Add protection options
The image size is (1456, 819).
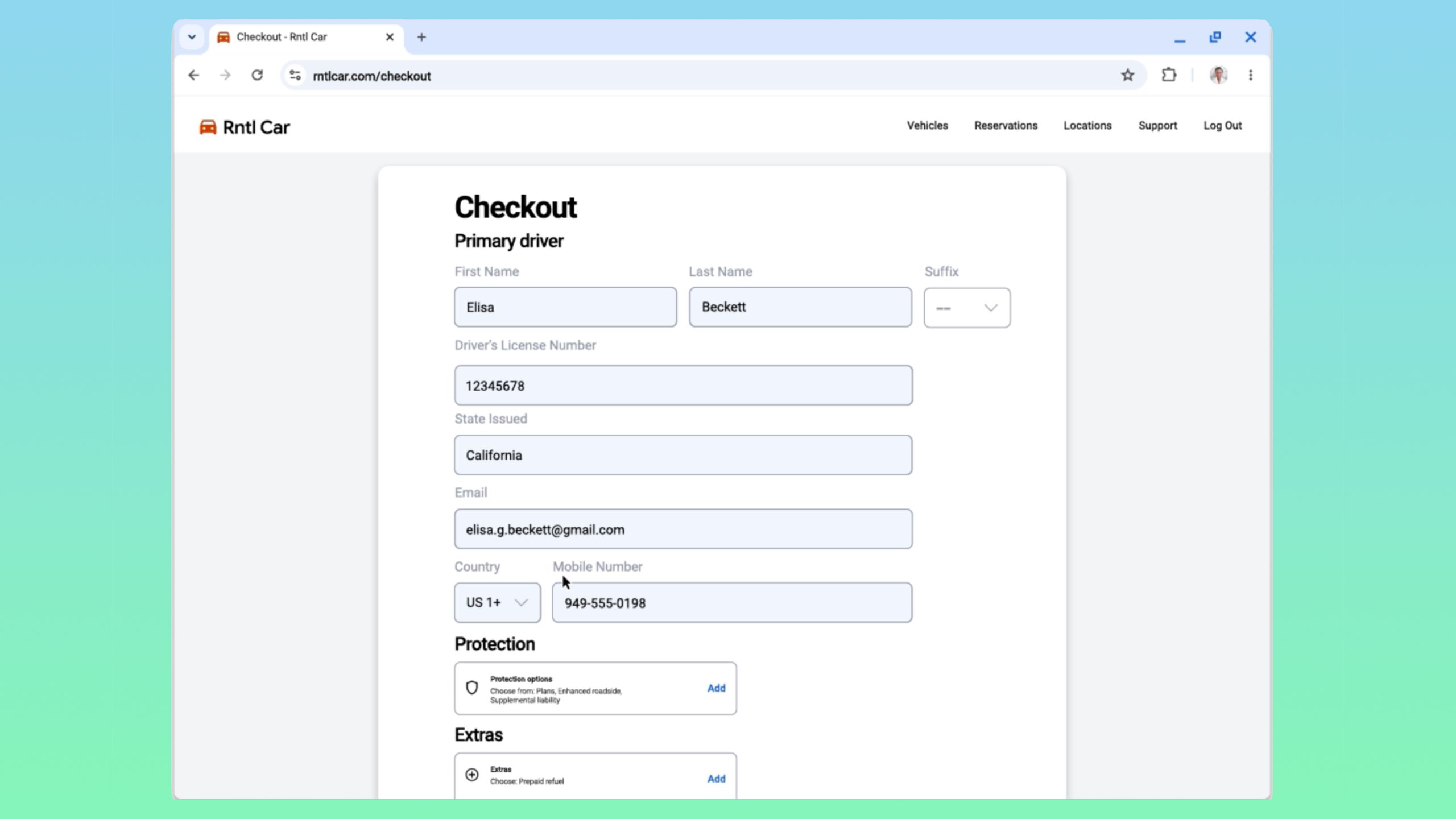(x=716, y=688)
